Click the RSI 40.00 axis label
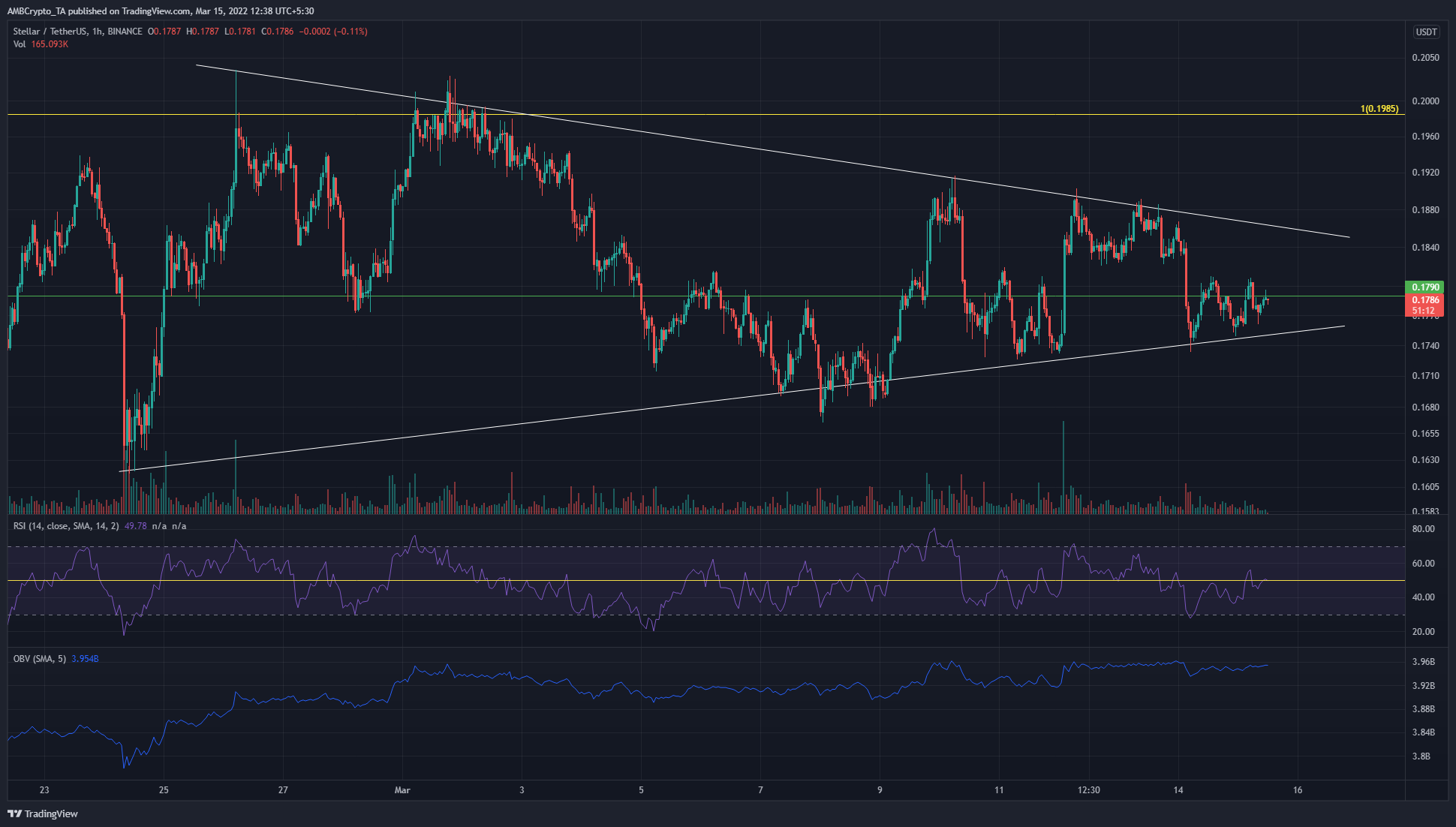Screen dimensions: 1456x827 pyautogui.click(x=1423, y=597)
